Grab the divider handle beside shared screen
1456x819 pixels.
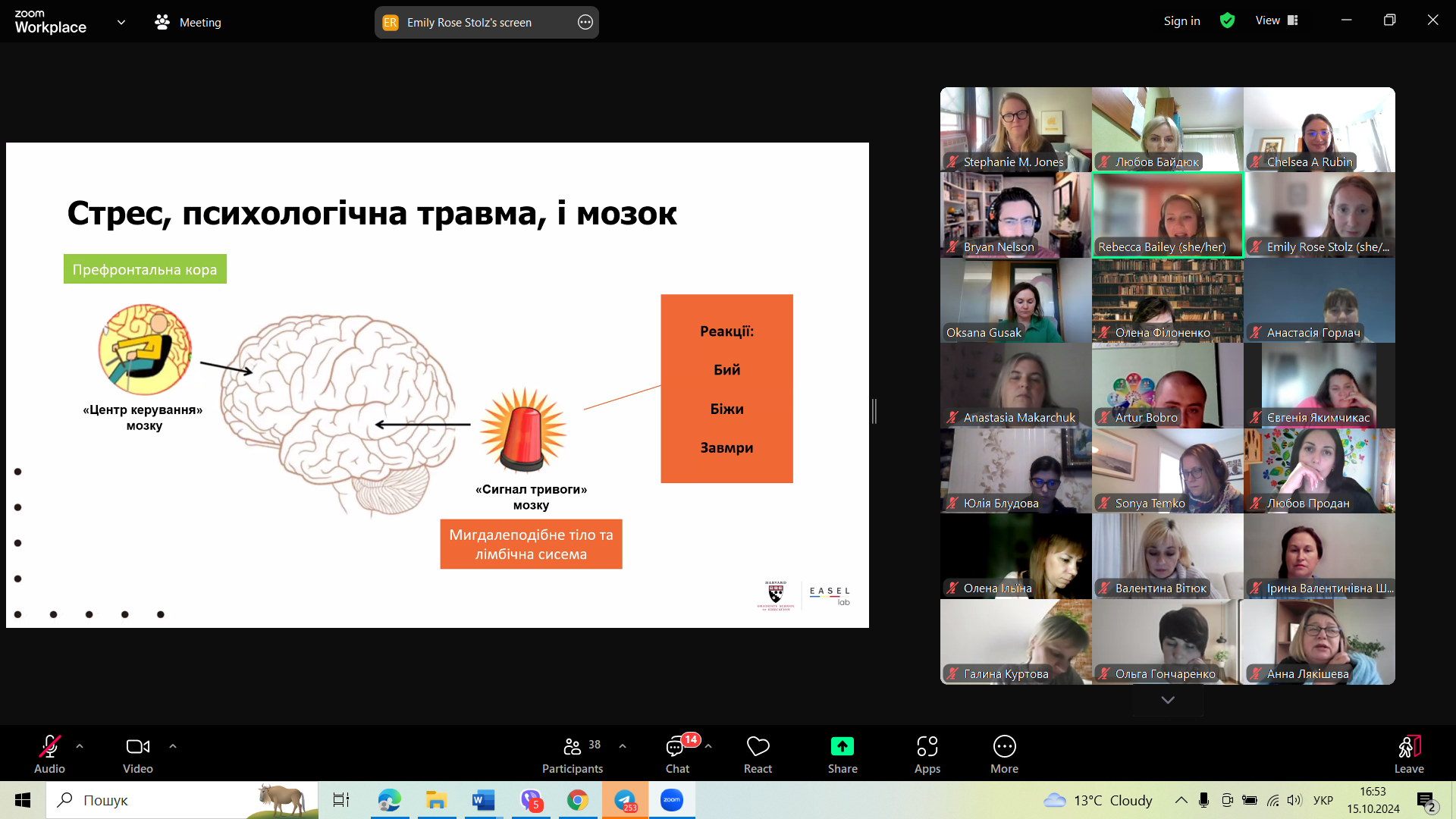point(874,411)
